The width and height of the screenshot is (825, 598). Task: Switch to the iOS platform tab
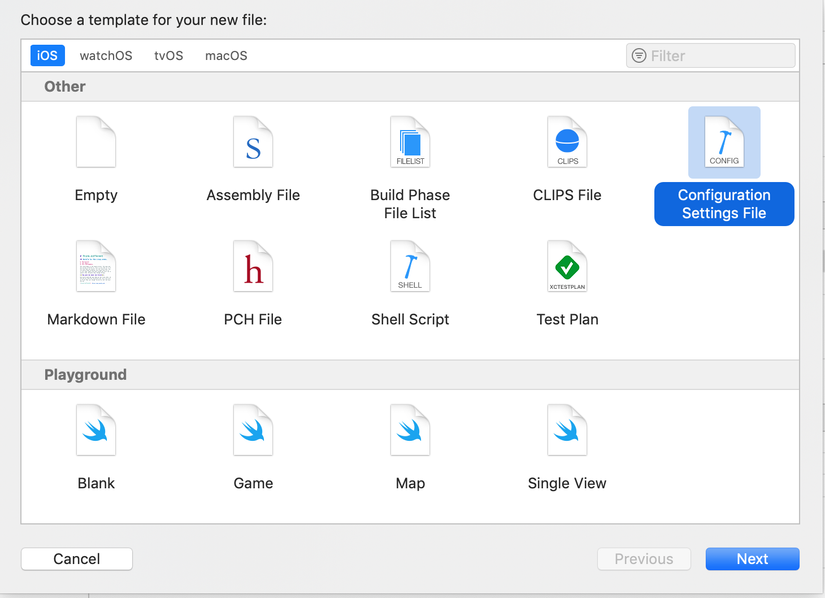click(x=47, y=56)
